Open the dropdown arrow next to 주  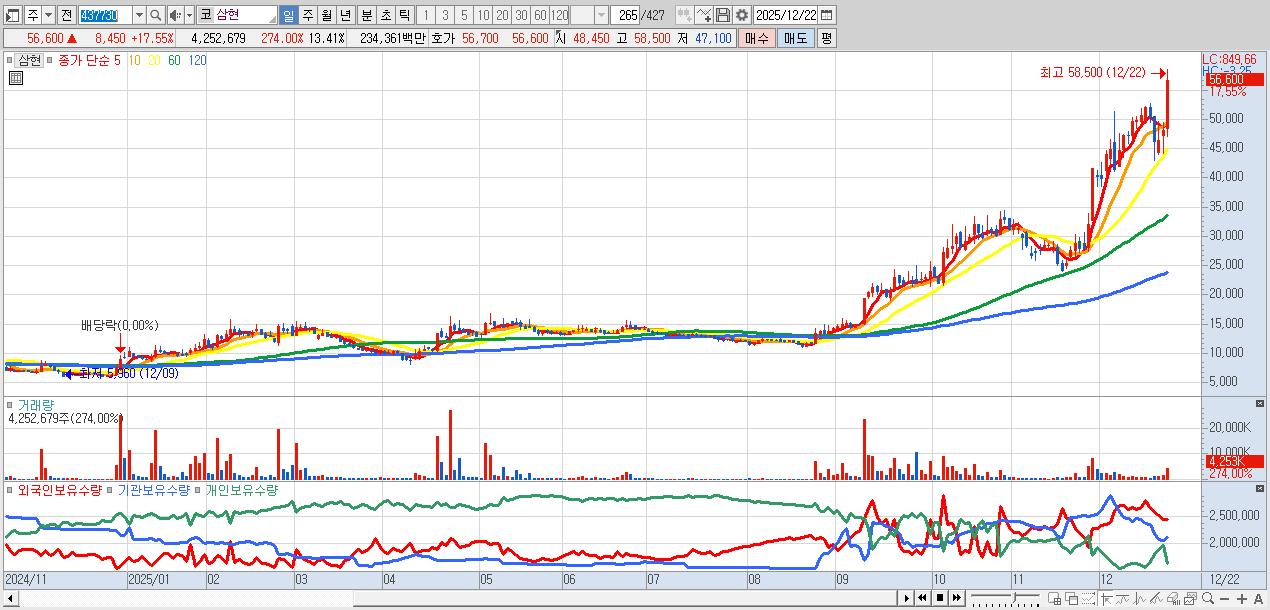coord(48,15)
